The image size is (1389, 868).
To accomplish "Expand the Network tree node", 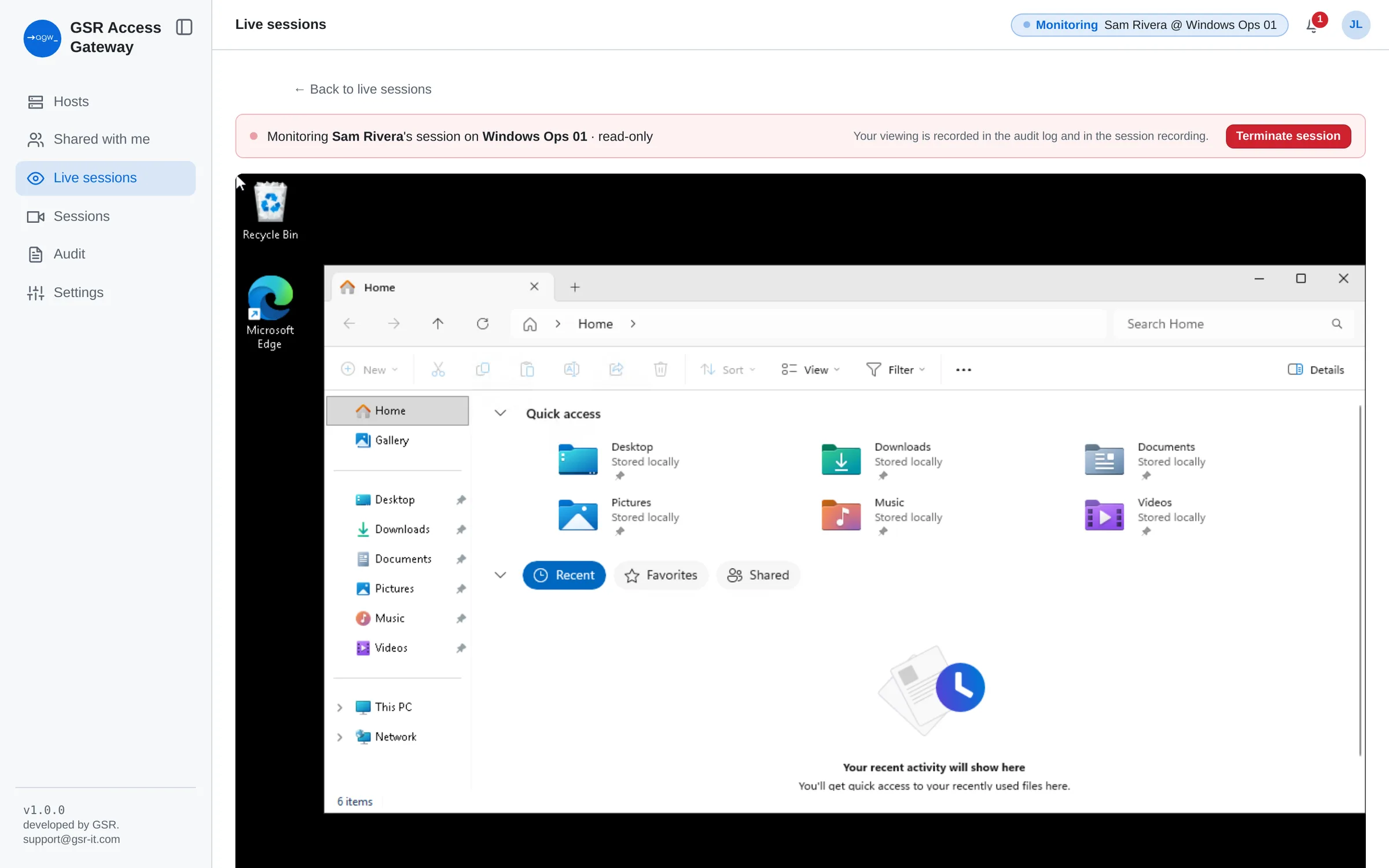I will [x=340, y=737].
